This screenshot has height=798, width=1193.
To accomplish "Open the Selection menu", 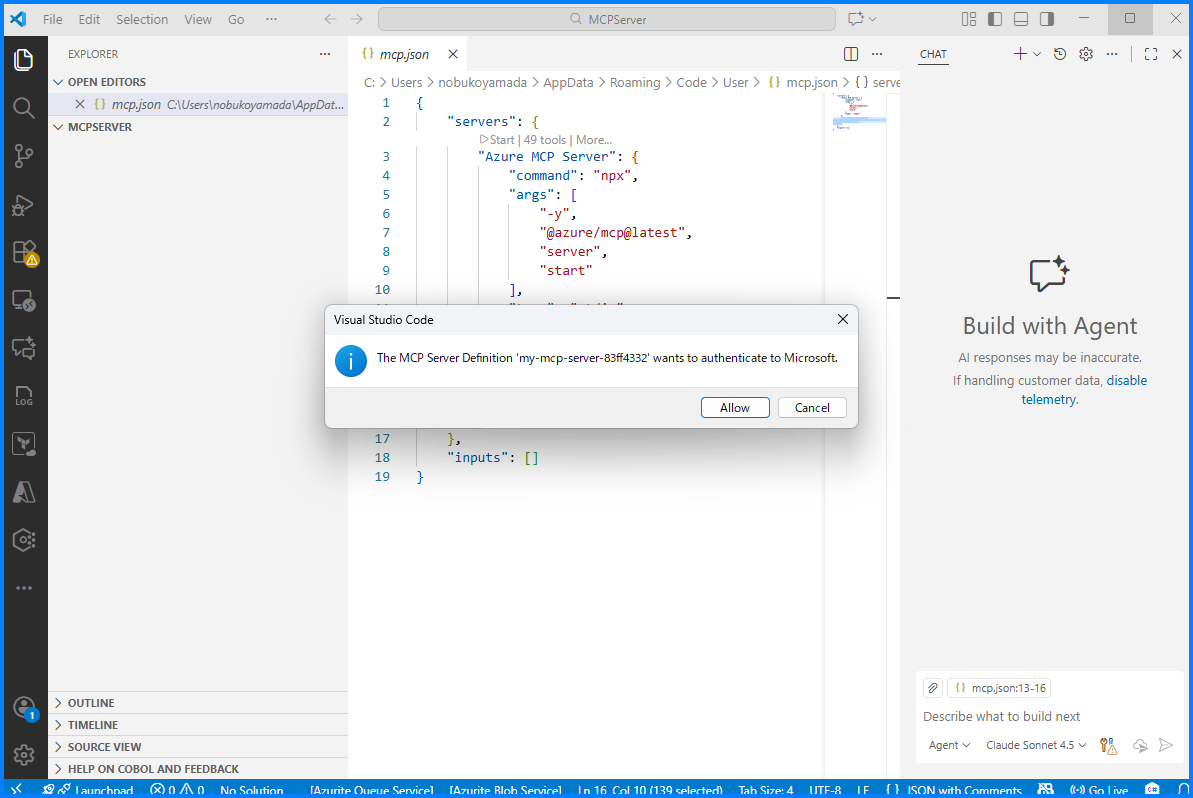I will point(142,19).
